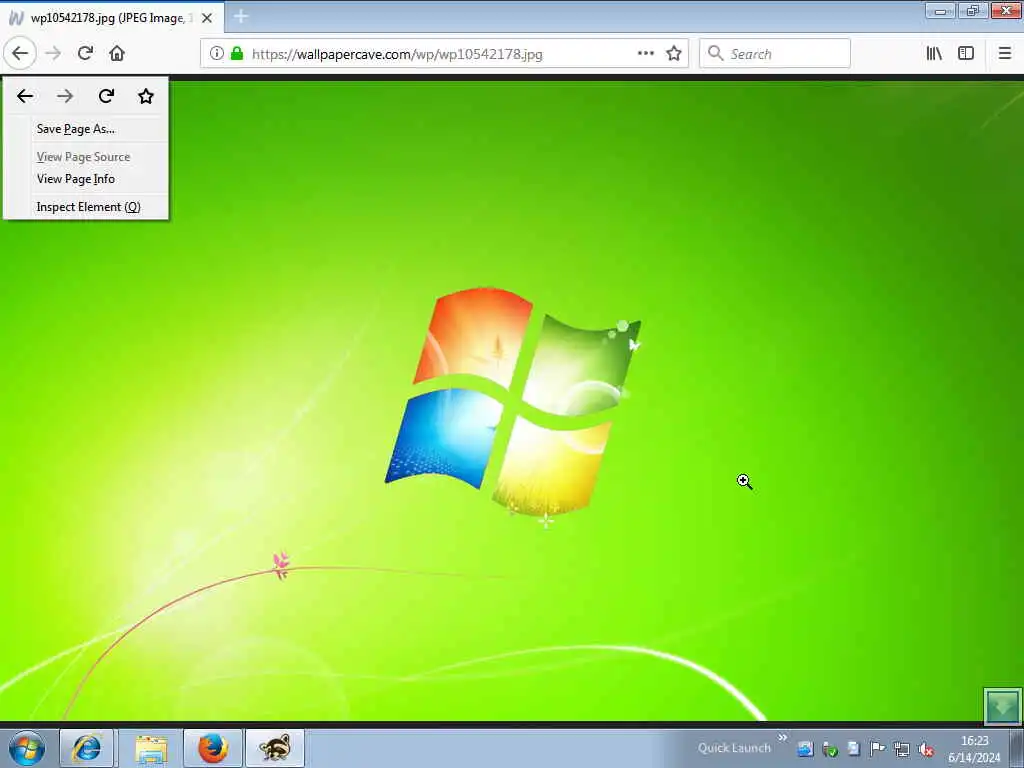
Task: Open the network tray icon
Action: click(x=902, y=749)
